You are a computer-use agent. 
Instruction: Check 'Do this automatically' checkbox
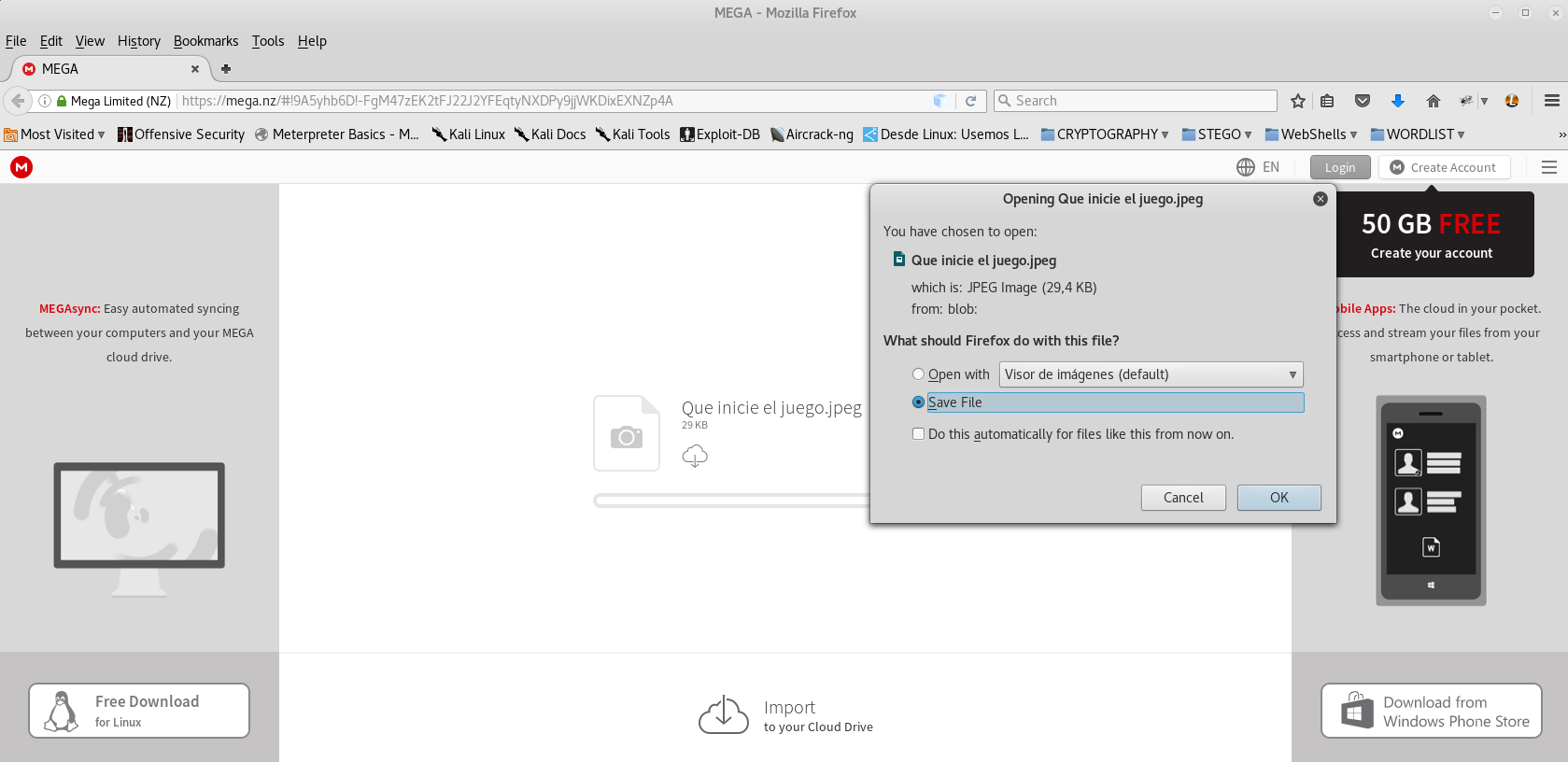point(918,434)
